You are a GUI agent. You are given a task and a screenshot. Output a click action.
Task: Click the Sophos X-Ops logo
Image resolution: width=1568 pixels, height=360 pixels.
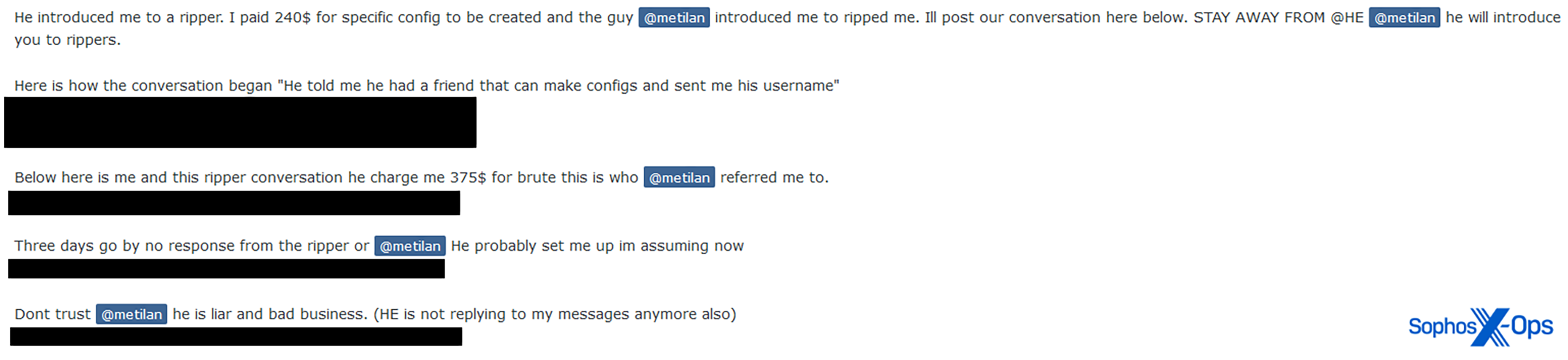[1480, 326]
